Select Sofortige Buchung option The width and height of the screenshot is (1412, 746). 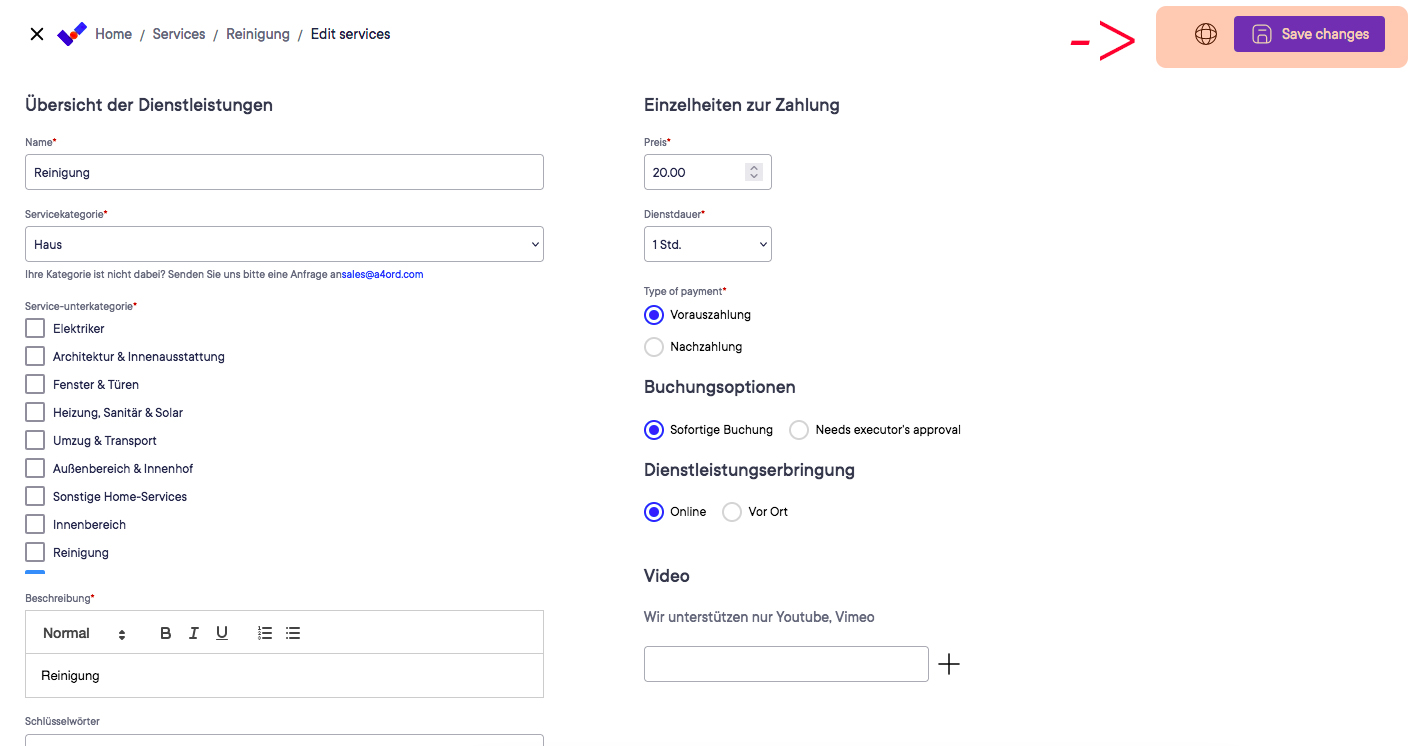click(x=654, y=430)
